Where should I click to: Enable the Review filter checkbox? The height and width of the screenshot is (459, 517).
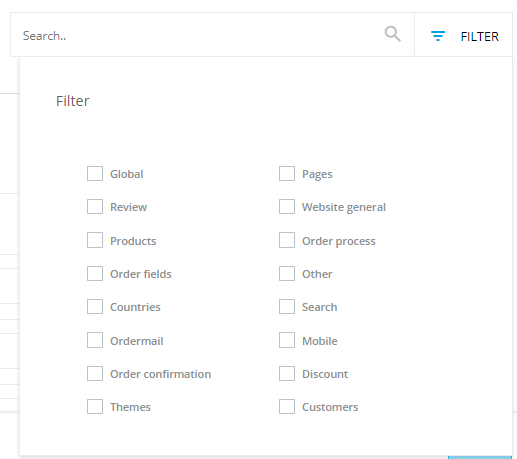(95, 207)
